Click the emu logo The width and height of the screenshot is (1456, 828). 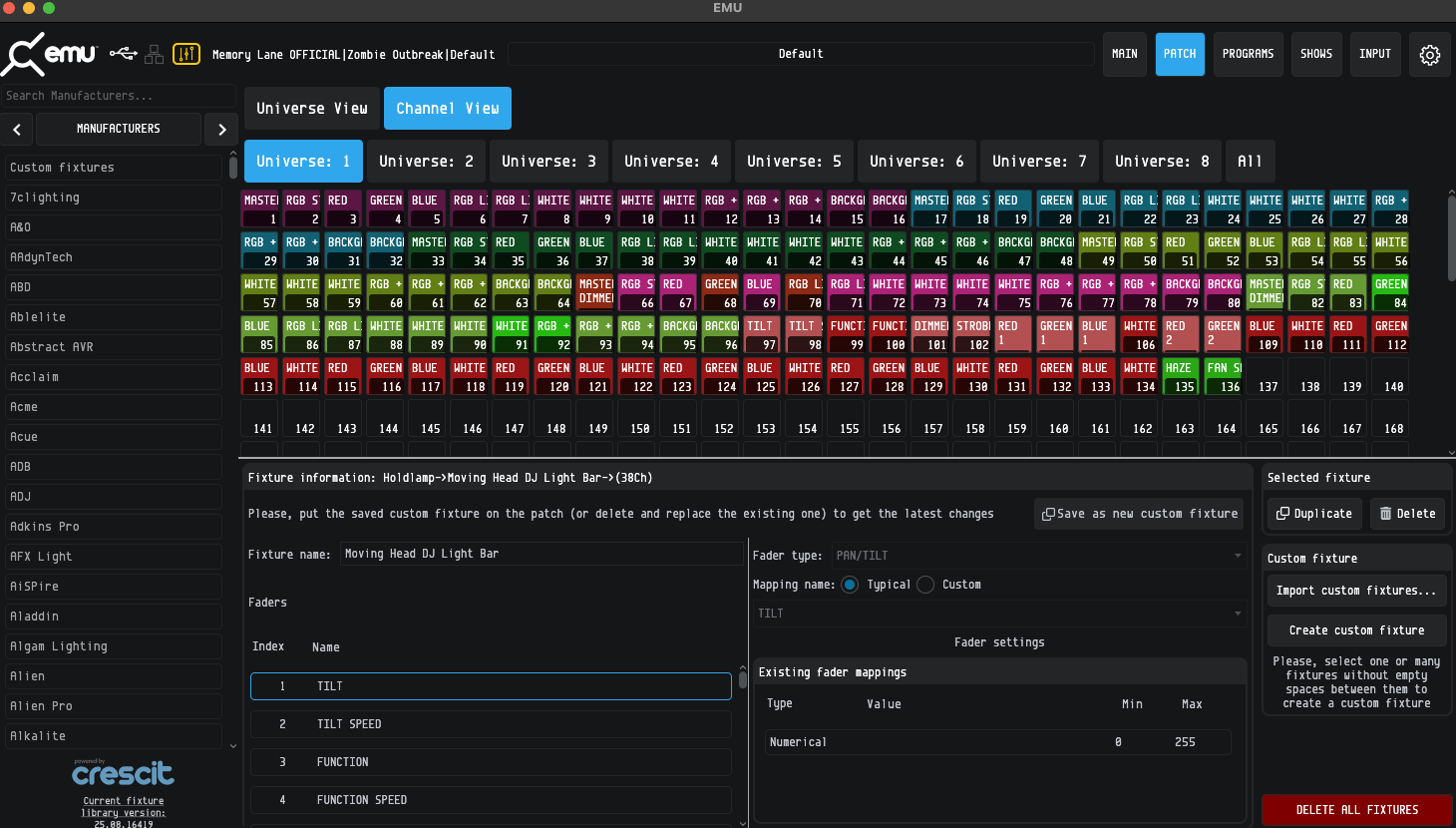[50, 54]
